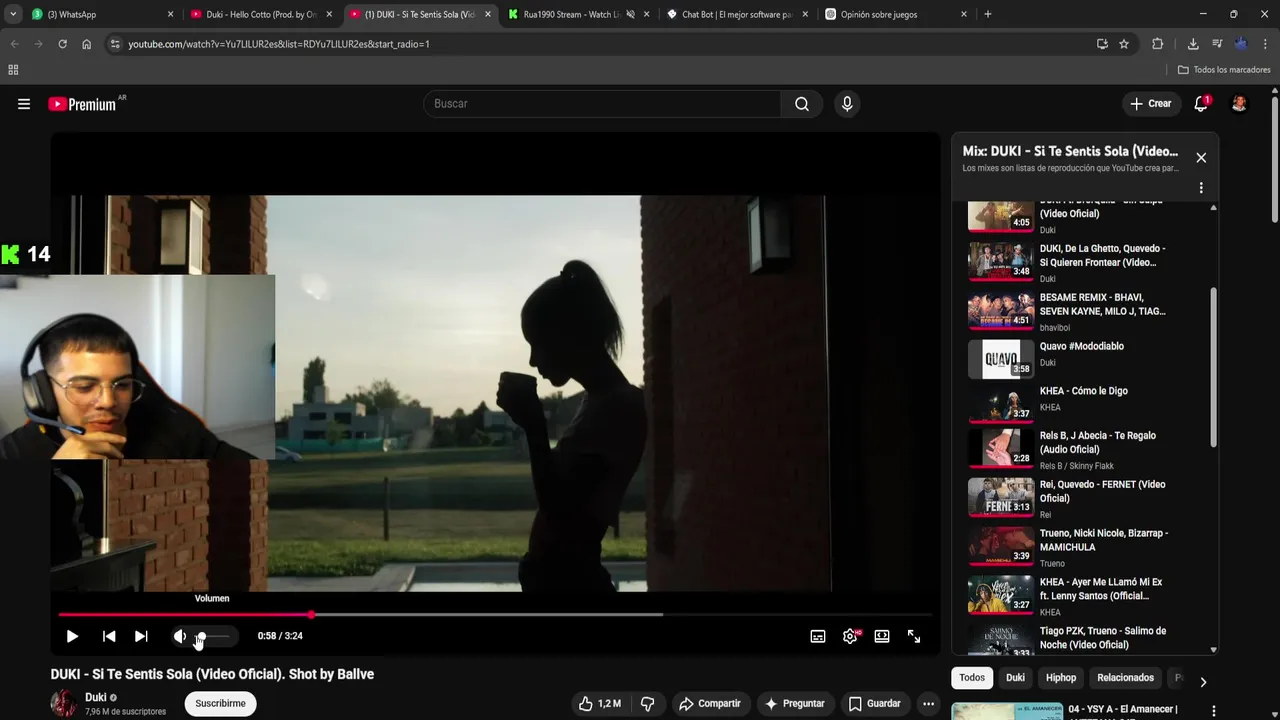The image size is (1280, 720).
Task: Open browser downloads
Action: pyautogui.click(x=1193, y=44)
